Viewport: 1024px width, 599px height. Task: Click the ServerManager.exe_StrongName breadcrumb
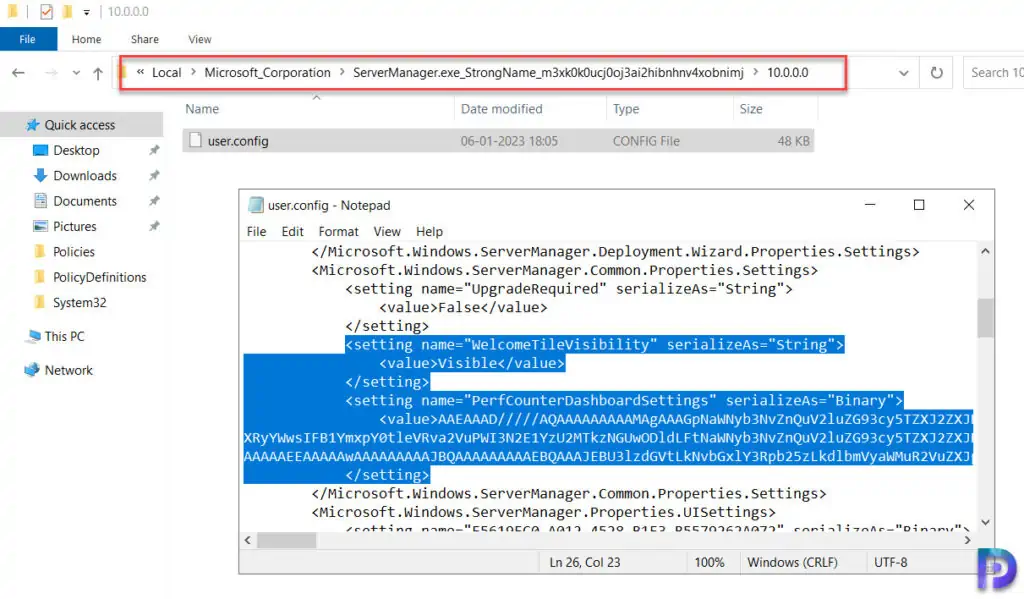(x=548, y=73)
